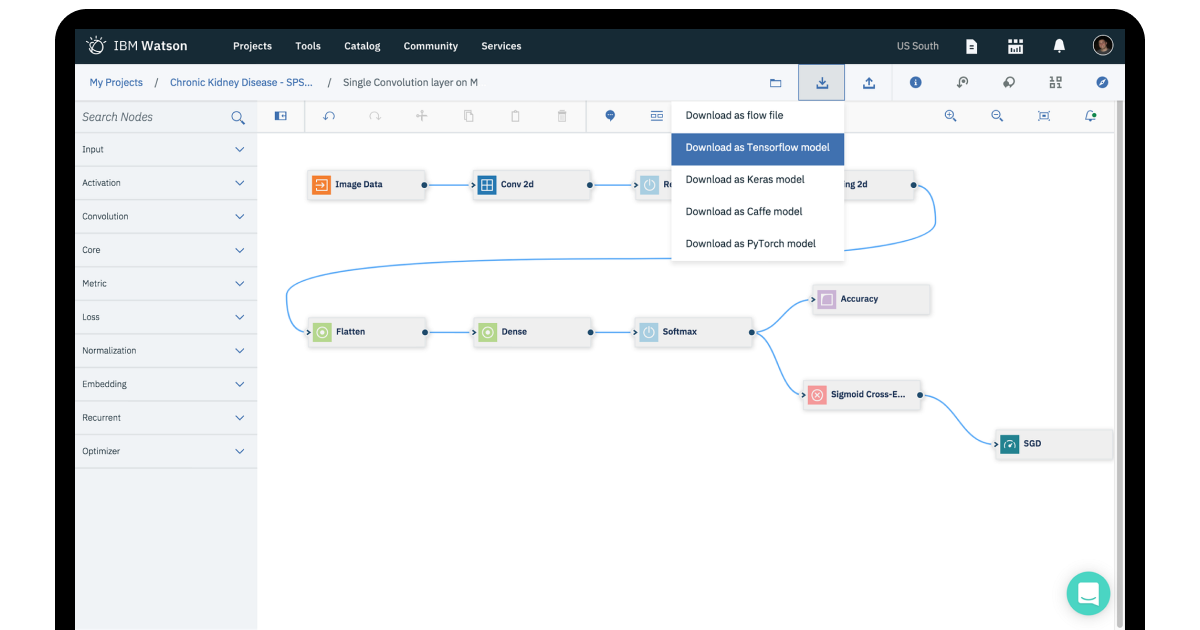This screenshot has height=630, width=1200.
Task: Open the Community menu
Action: point(430,45)
